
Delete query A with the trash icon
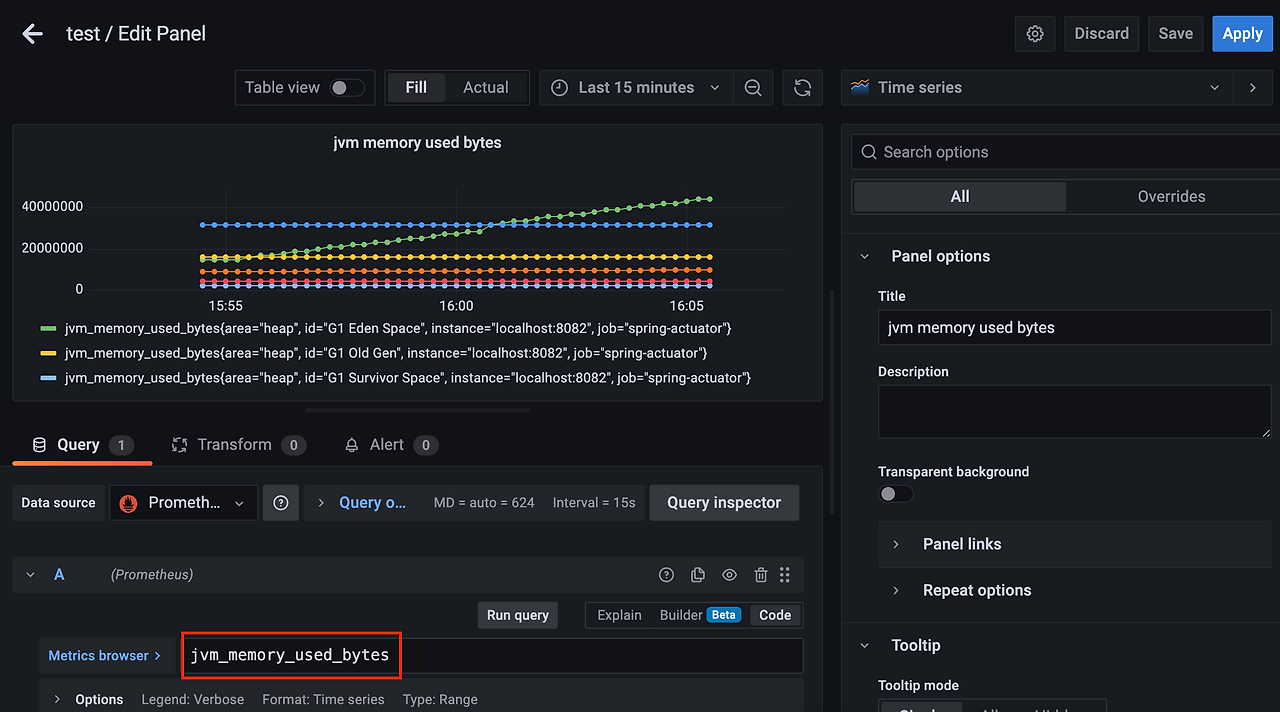tap(761, 574)
